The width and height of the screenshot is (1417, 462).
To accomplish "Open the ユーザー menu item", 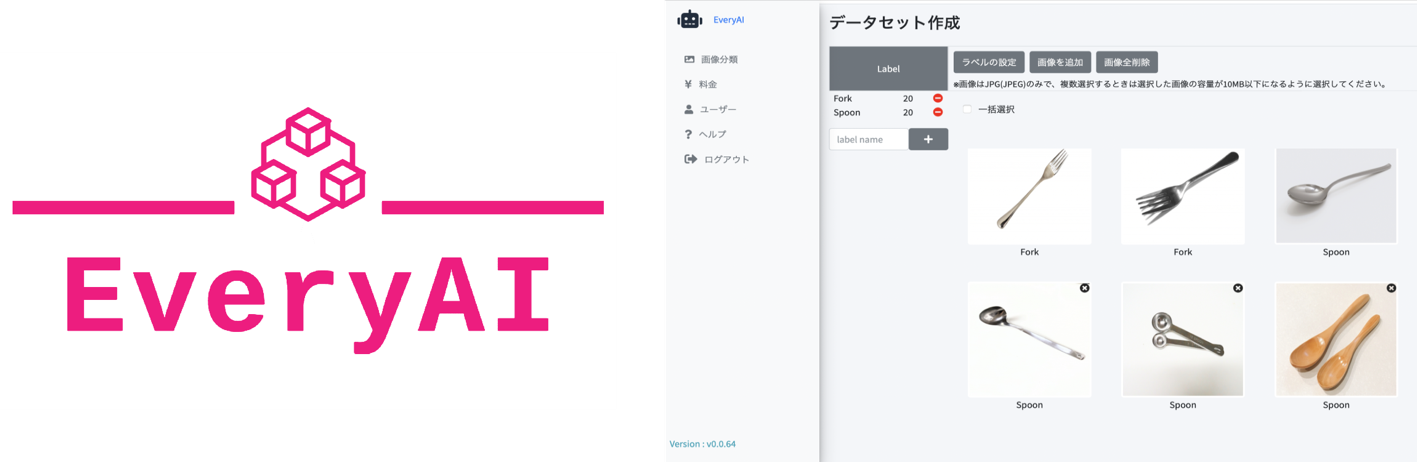I will (710, 109).
